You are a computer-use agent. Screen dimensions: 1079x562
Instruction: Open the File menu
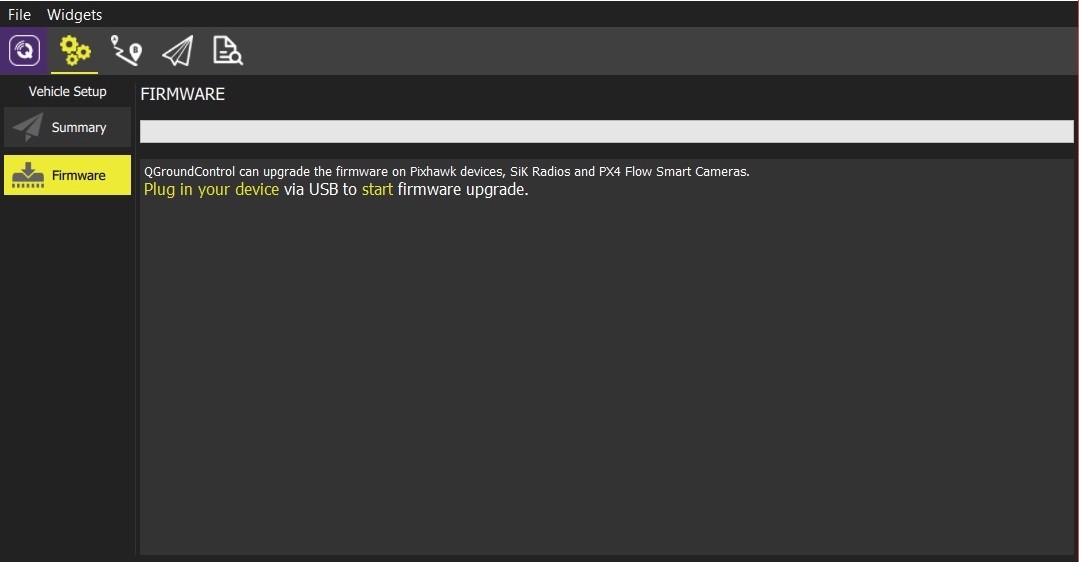tap(19, 15)
